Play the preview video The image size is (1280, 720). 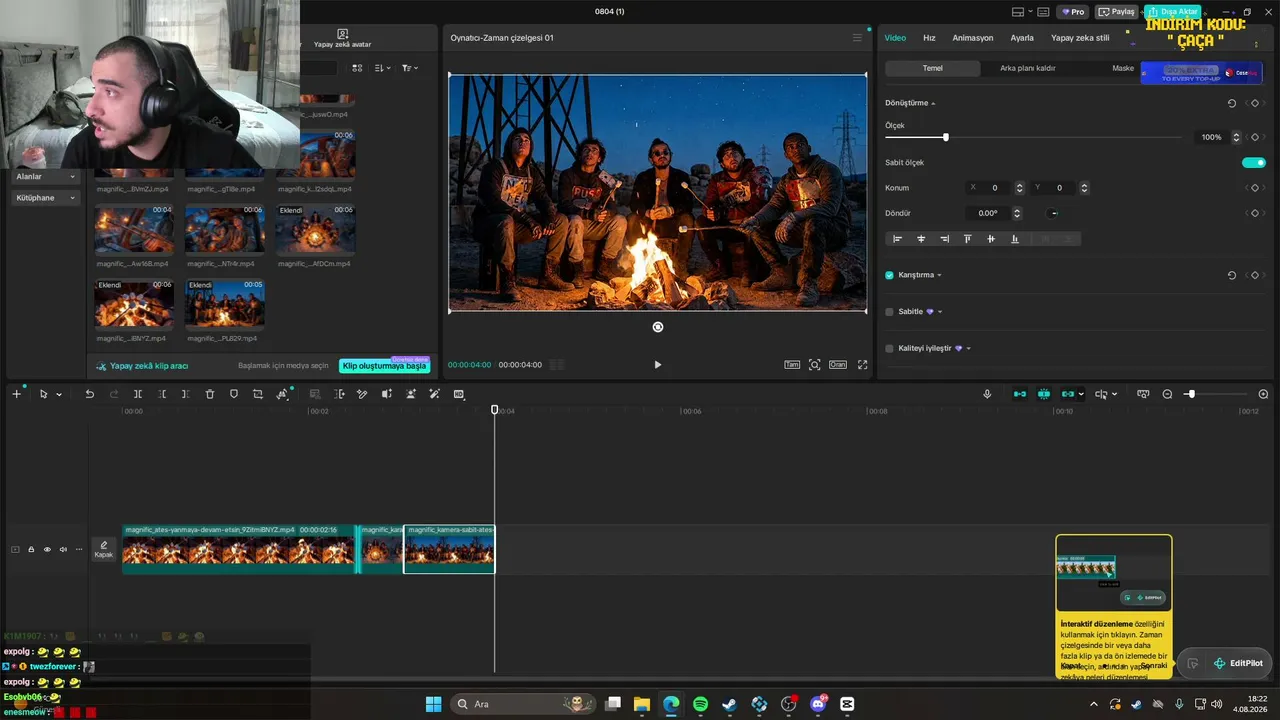pos(657,365)
